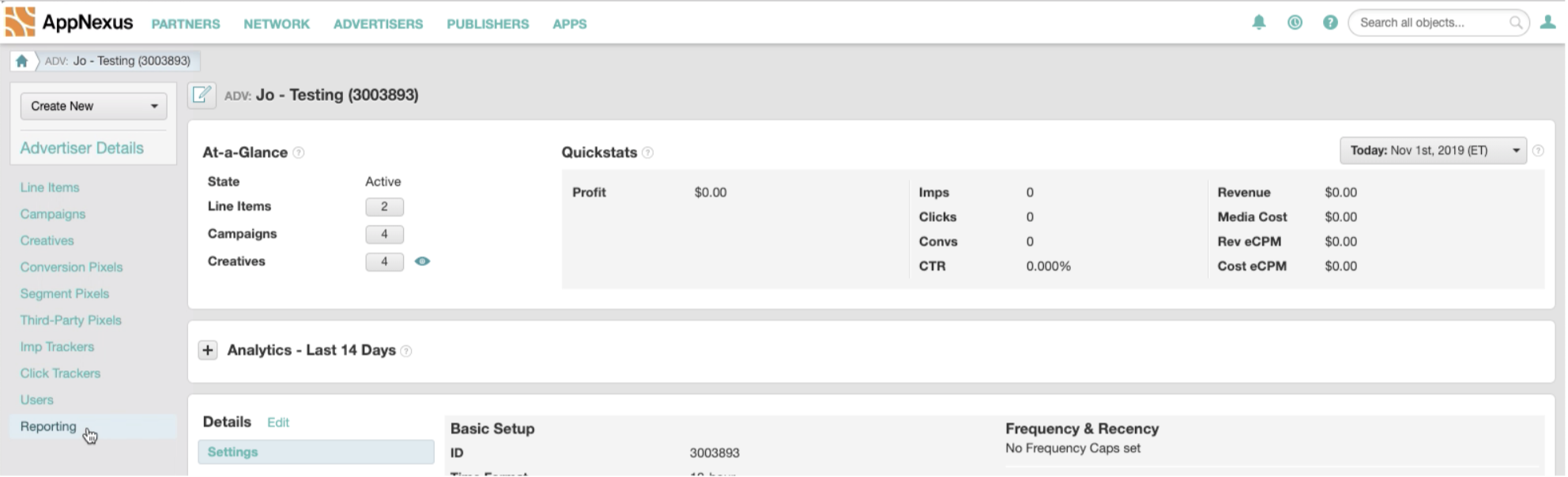Open Line Items in the sidebar

pos(50,188)
